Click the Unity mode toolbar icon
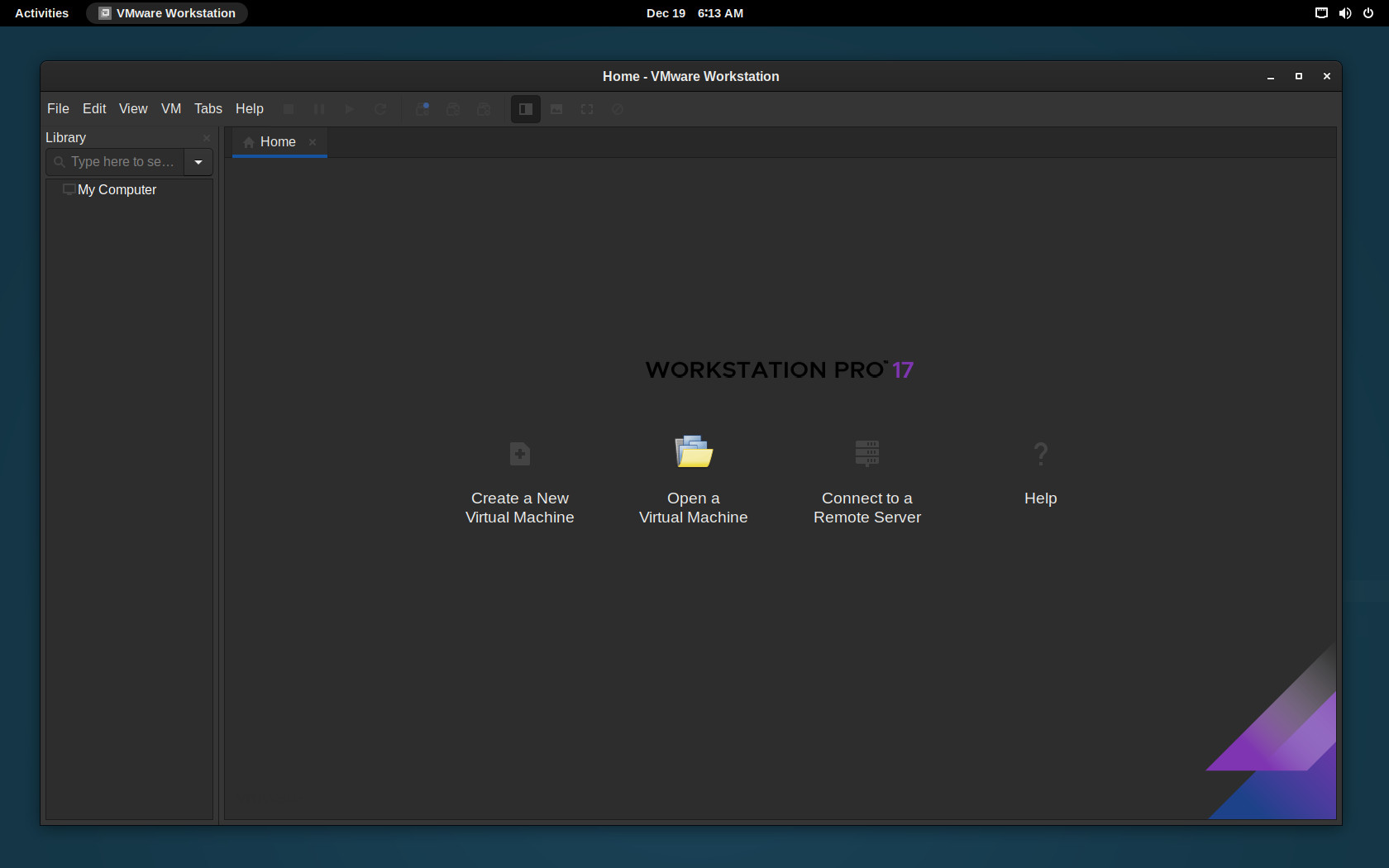This screenshot has height=868, width=1389. tap(618, 109)
